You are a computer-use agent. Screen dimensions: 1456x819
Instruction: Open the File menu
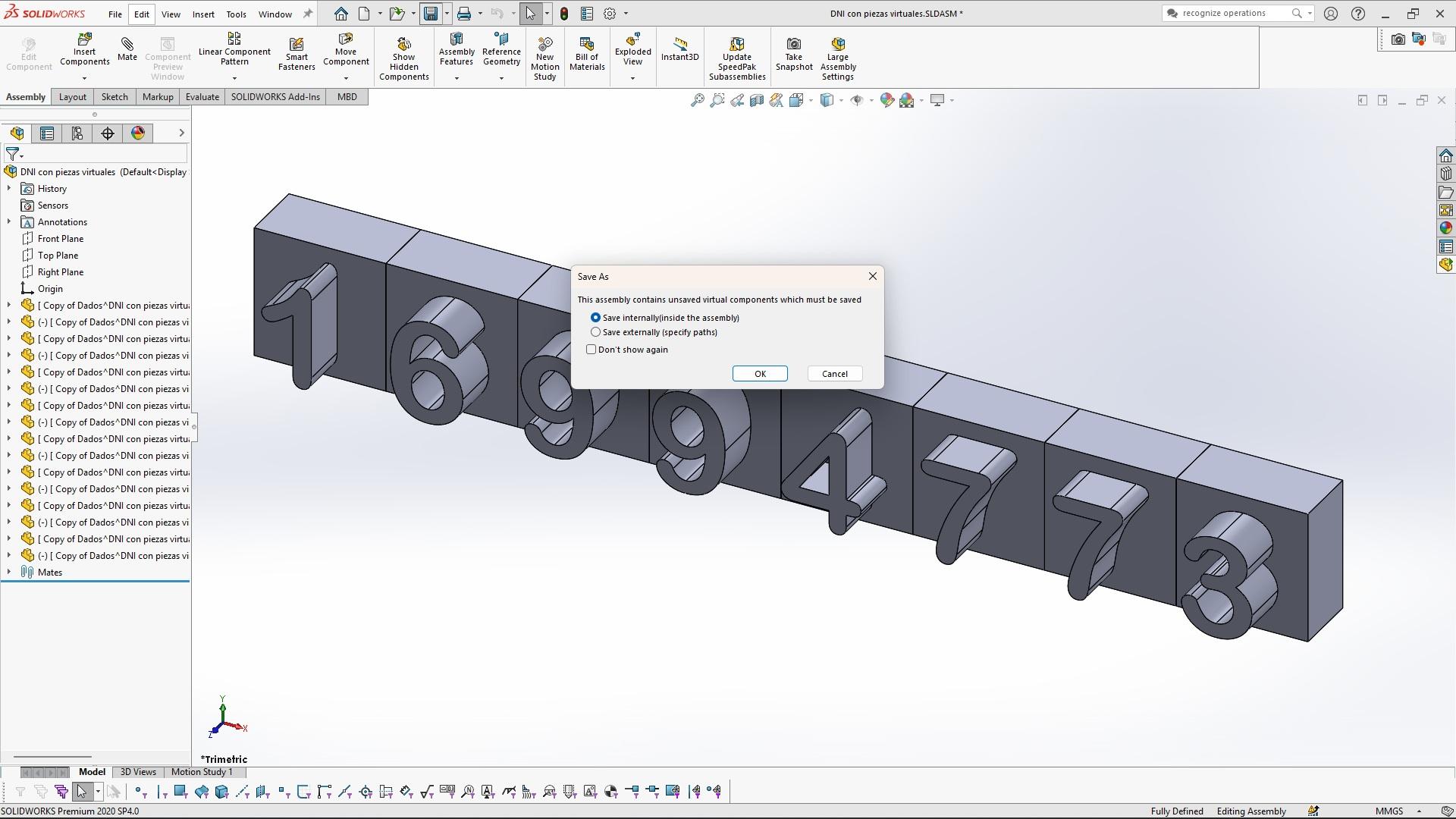pyautogui.click(x=115, y=14)
